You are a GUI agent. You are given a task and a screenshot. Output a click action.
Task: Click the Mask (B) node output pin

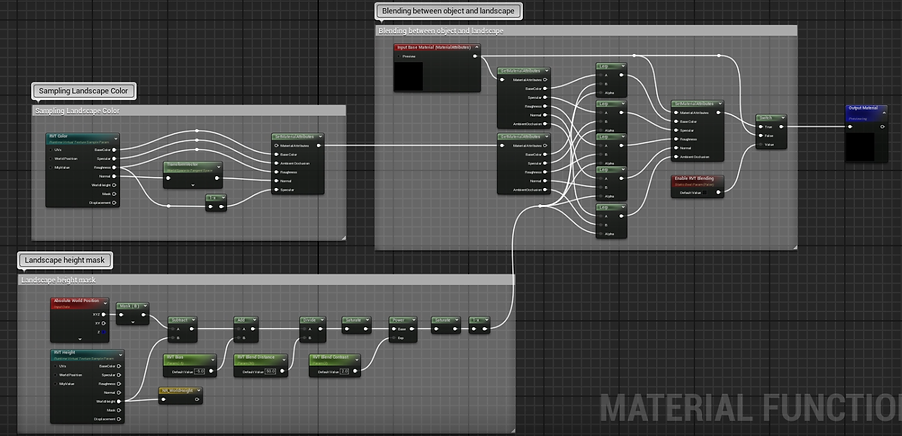click(x=144, y=315)
